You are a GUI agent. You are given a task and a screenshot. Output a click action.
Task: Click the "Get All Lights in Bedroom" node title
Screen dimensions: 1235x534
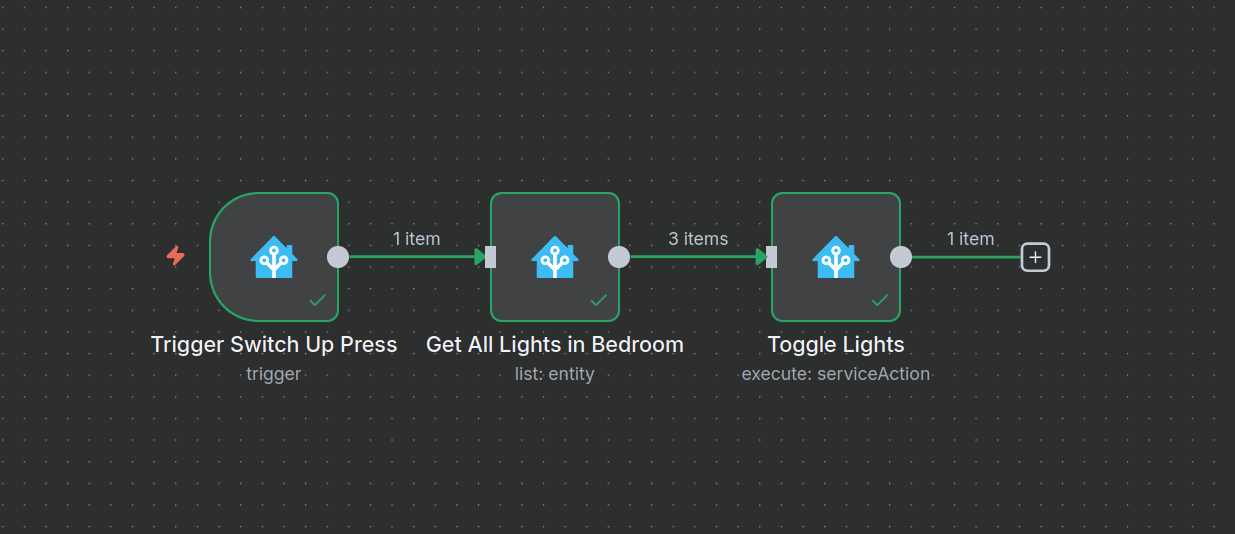click(x=555, y=345)
